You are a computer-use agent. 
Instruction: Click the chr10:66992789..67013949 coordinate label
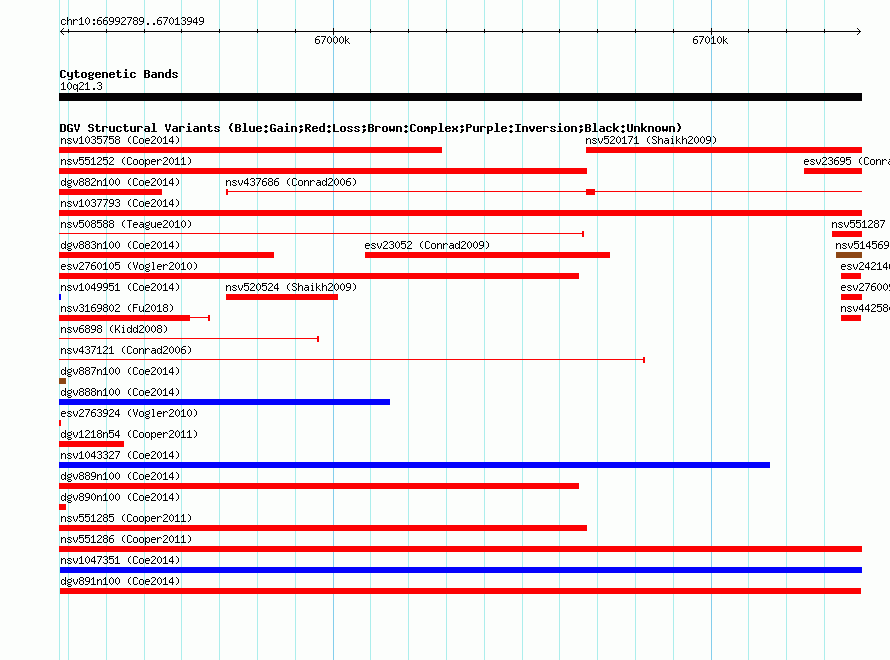[132, 21]
